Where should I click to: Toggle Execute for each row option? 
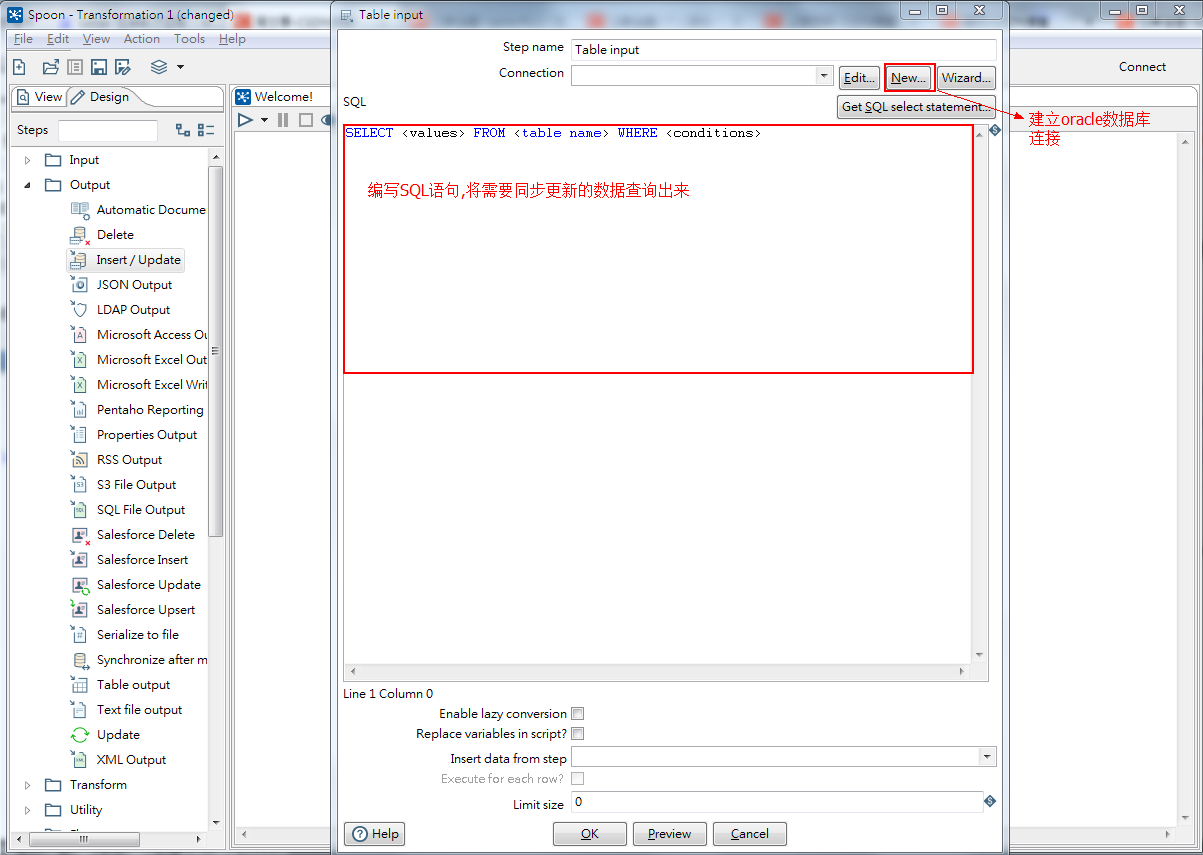[x=577, y=778]
